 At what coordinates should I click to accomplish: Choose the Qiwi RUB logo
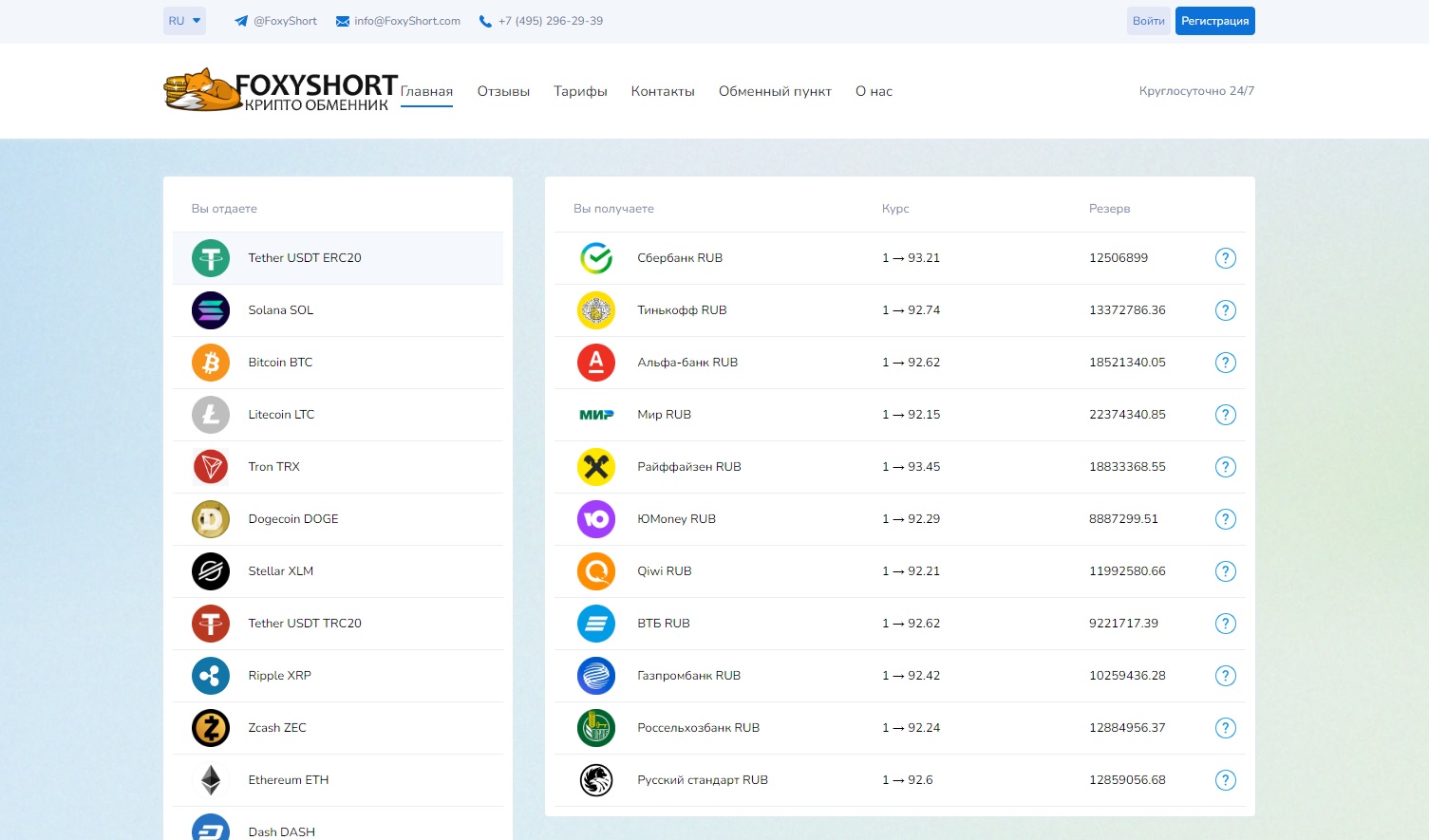[x=596, y=571]
